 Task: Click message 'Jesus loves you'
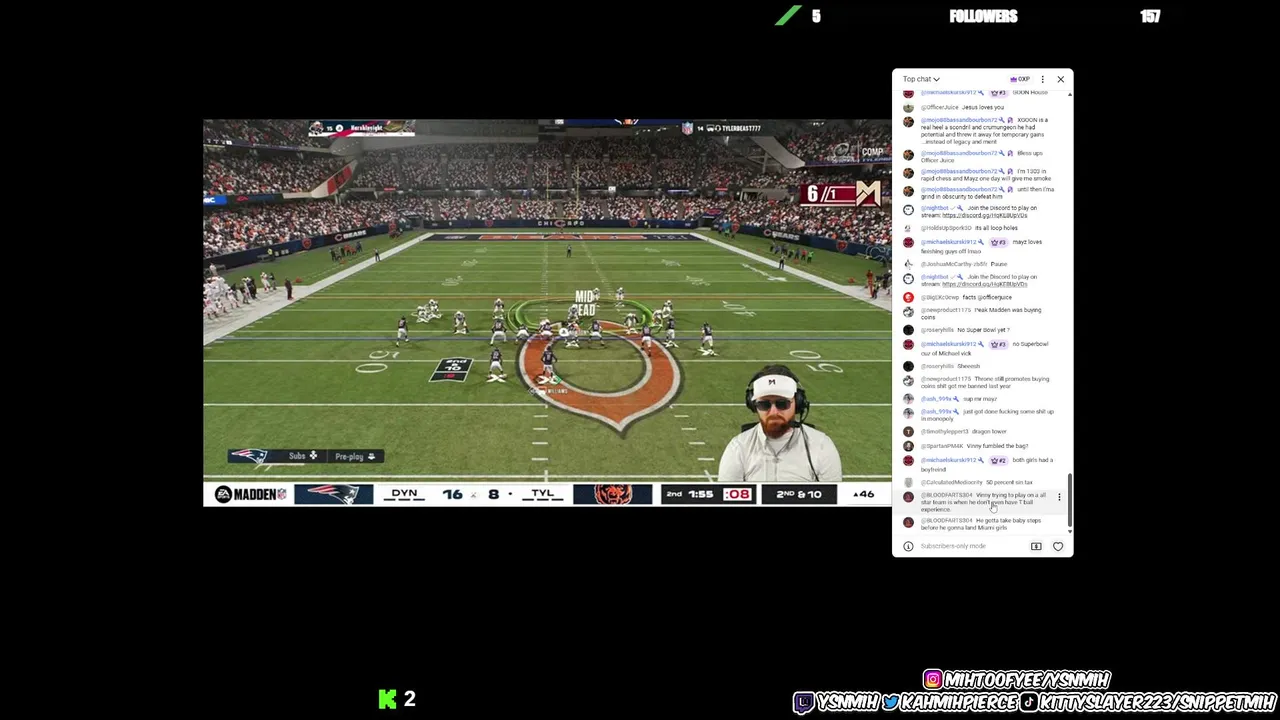point(983,107)
